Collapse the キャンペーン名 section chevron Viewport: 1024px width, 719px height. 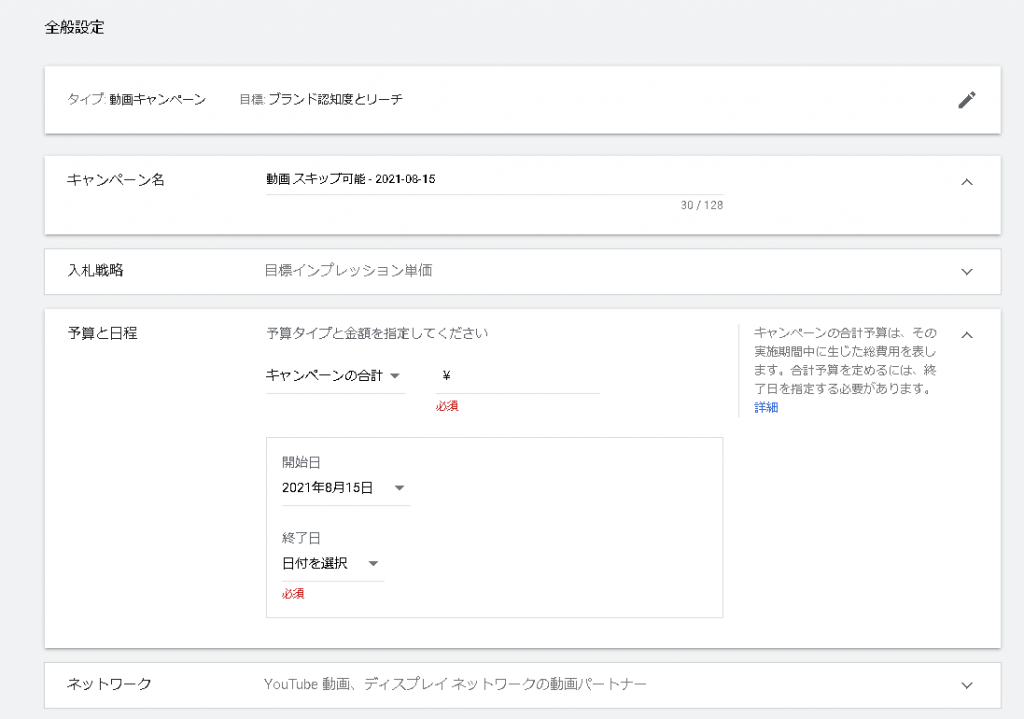coord(967,182)
